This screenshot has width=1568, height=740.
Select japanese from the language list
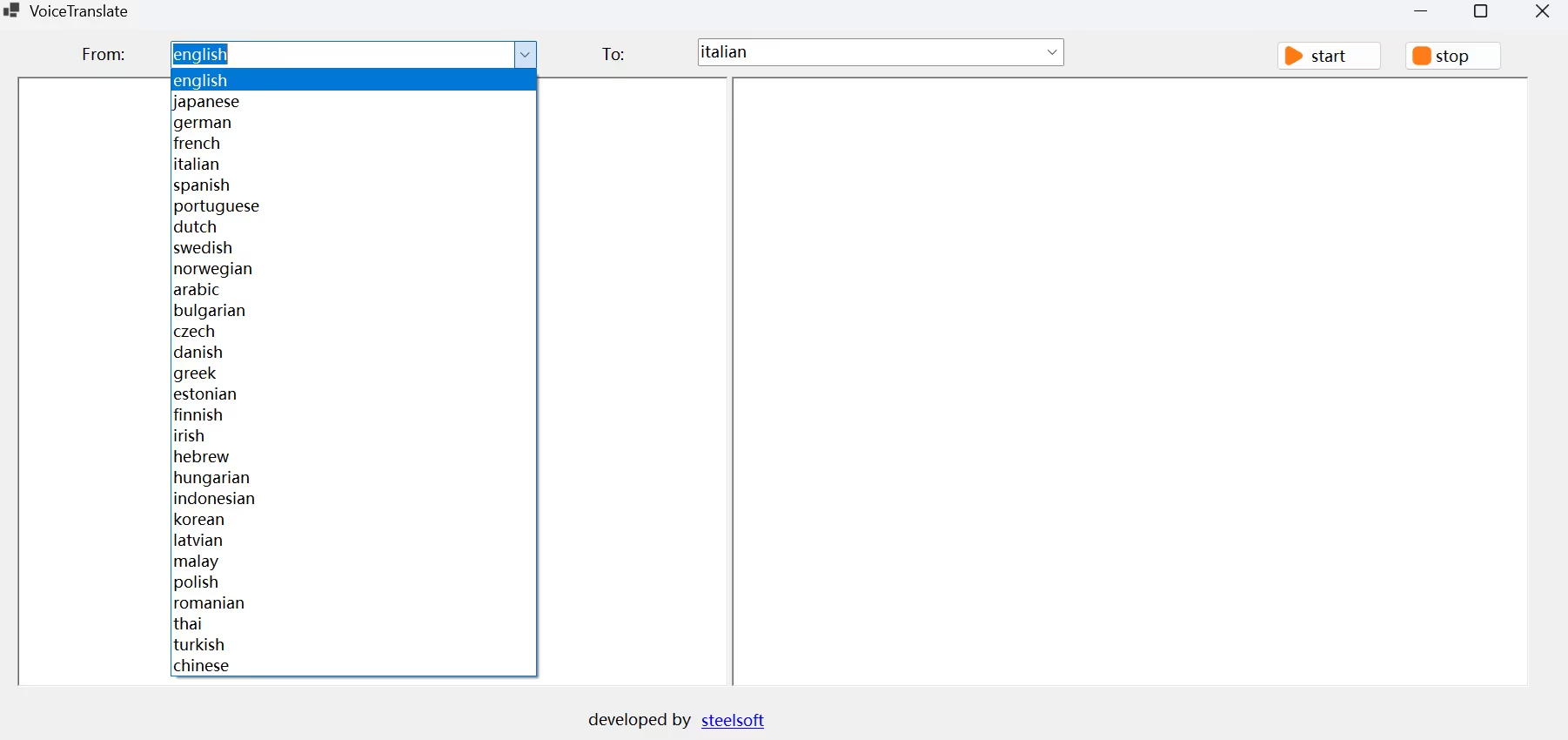[x=354, y=102]
